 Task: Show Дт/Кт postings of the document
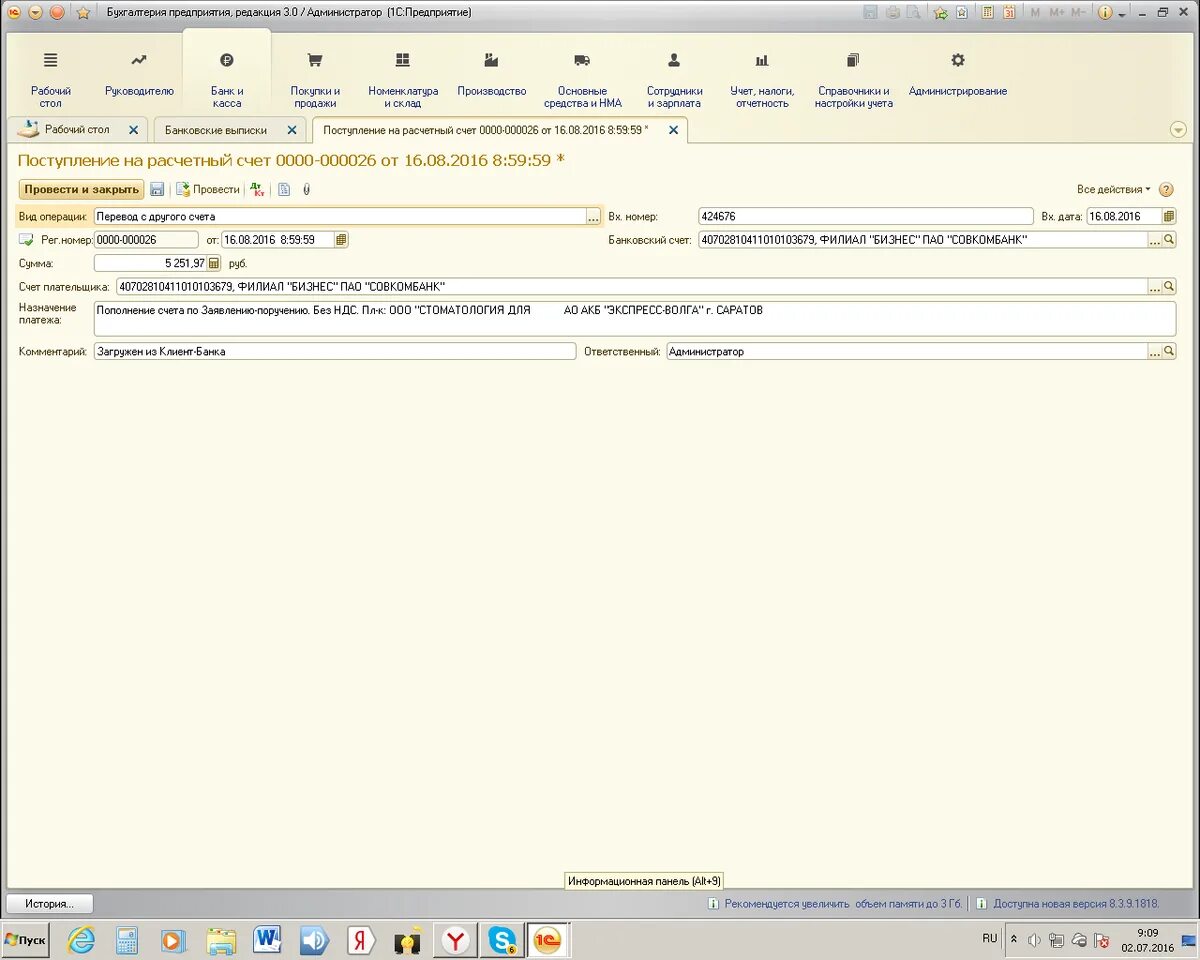click(x=257, y=189)
